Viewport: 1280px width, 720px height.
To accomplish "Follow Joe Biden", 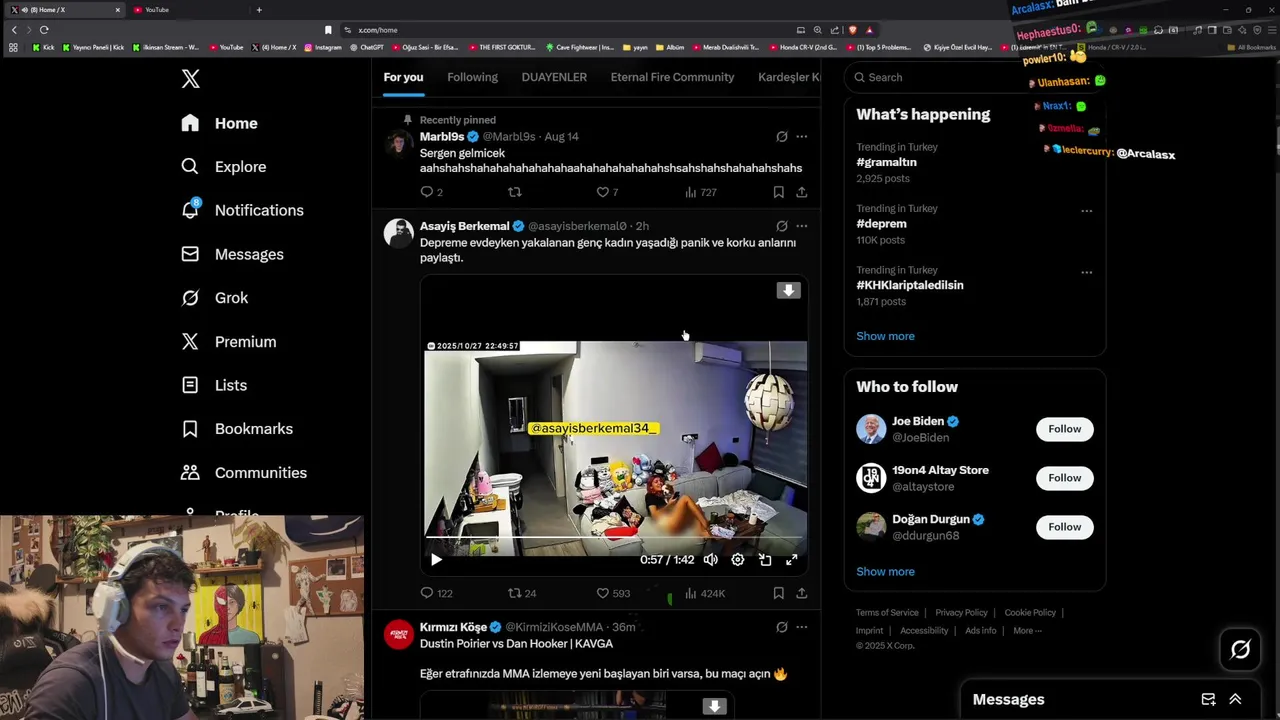I will coord(1064,429).
